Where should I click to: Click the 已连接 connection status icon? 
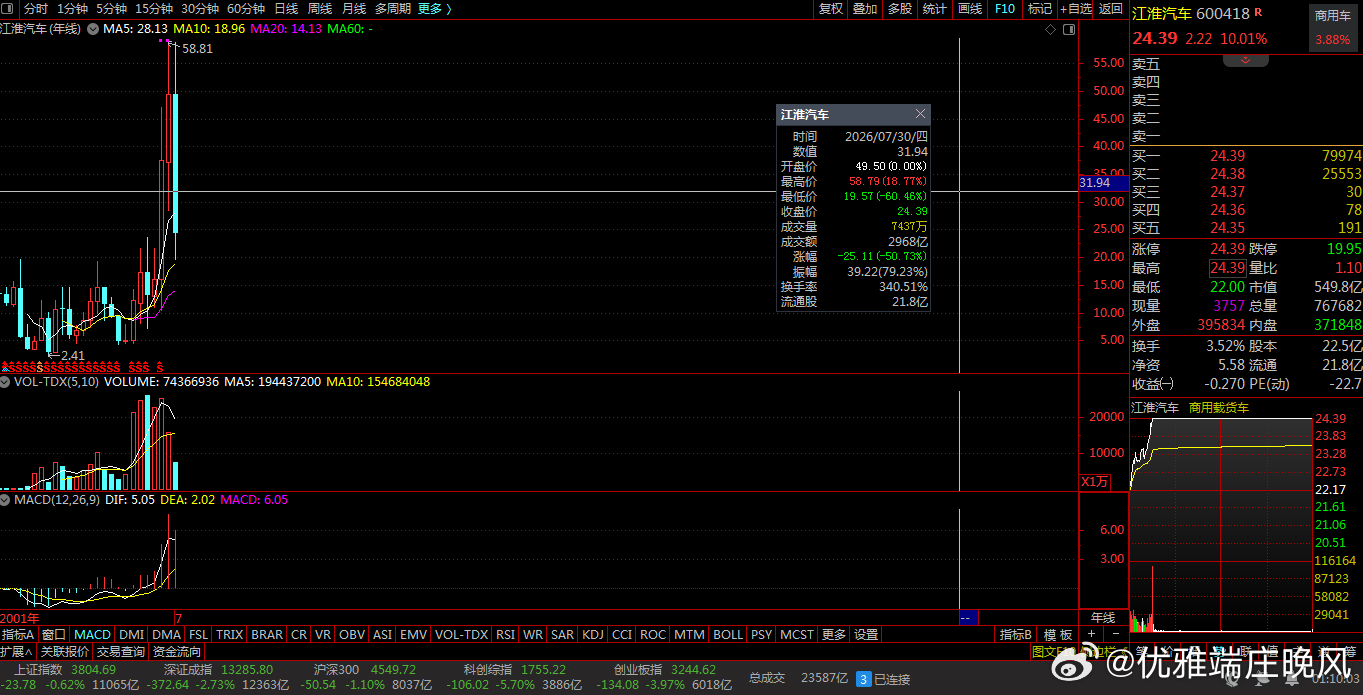[x=864, y=679]
